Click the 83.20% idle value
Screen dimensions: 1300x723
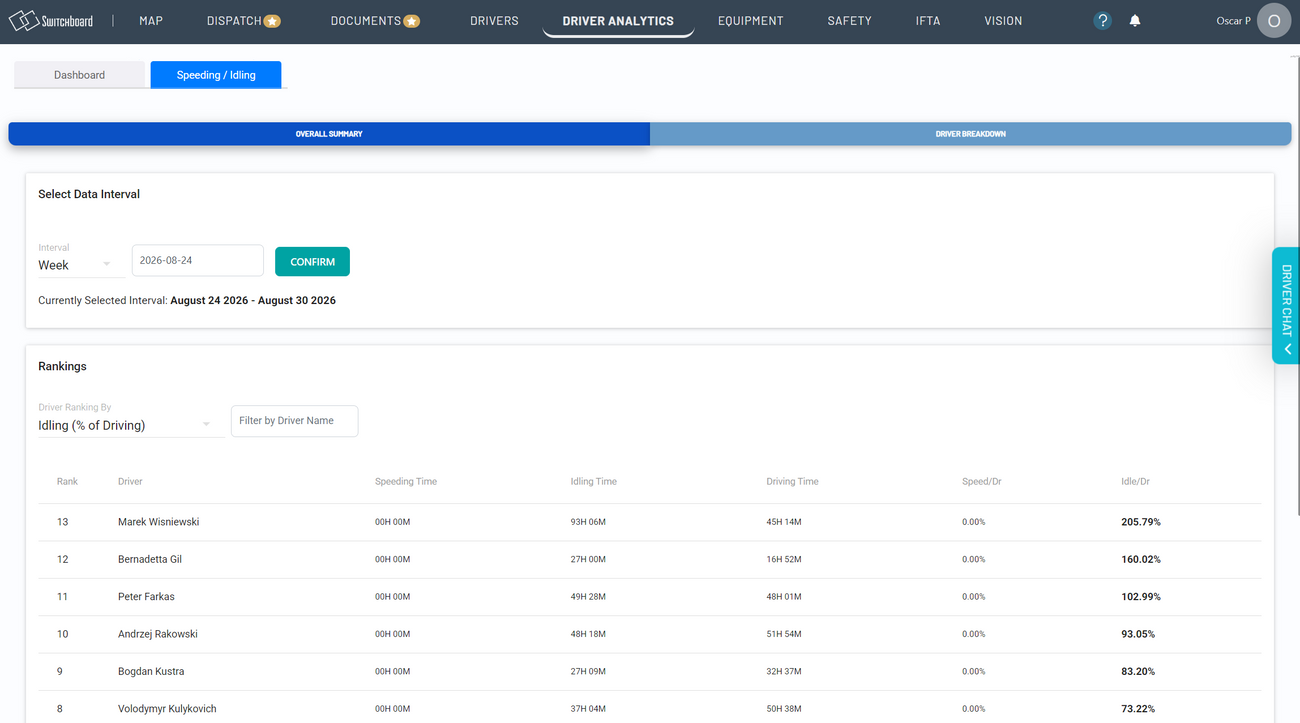point(1138,671)
